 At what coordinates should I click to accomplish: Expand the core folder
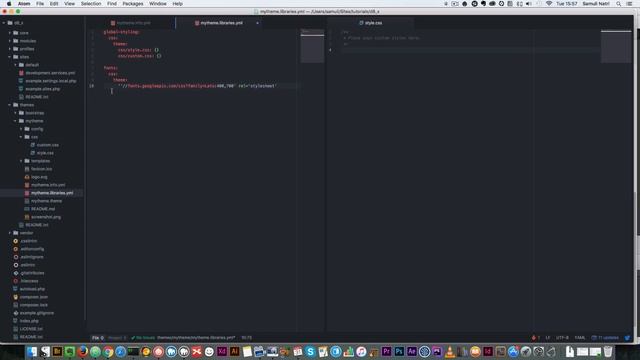[x=24, y=33]
